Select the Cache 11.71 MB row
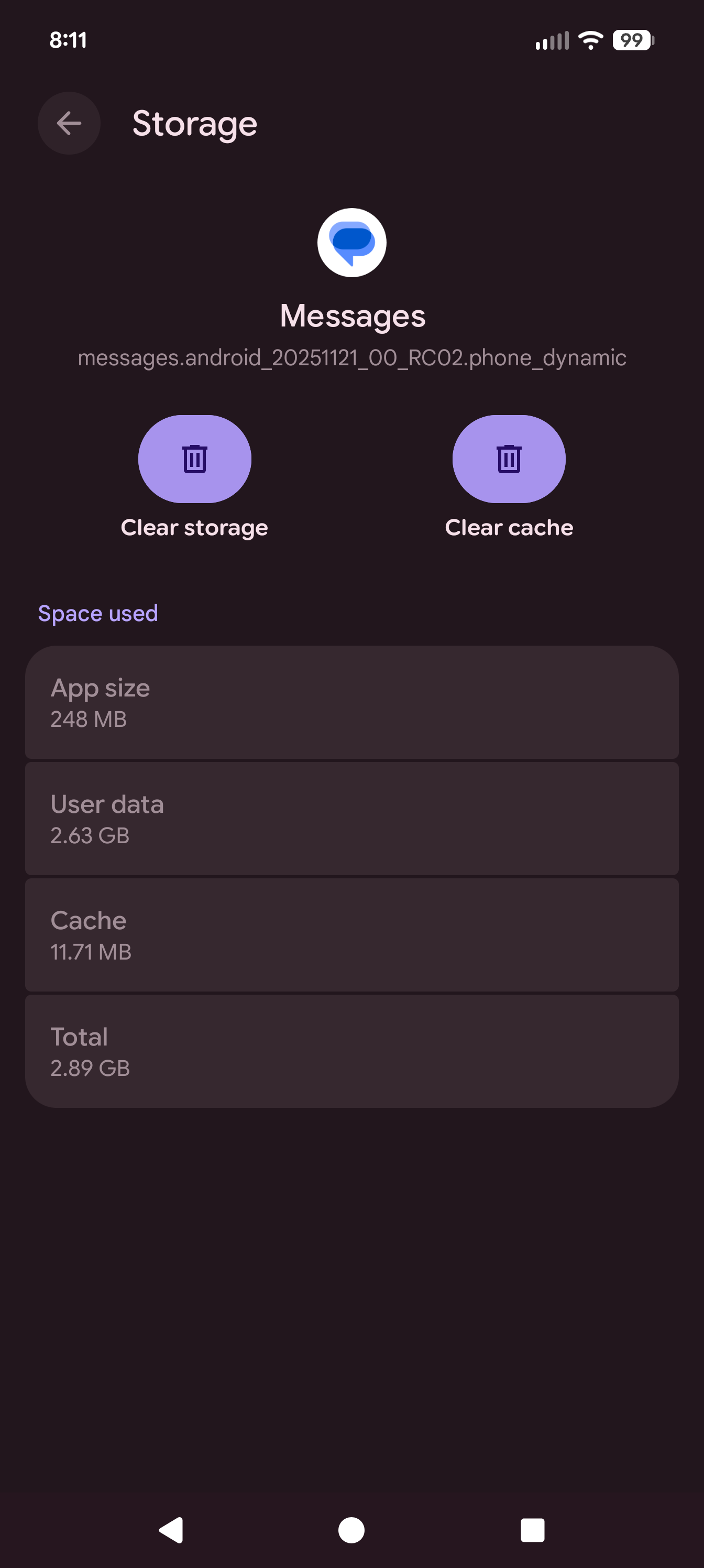Viewport: 704px width, 1568px height. pos(351,934)
